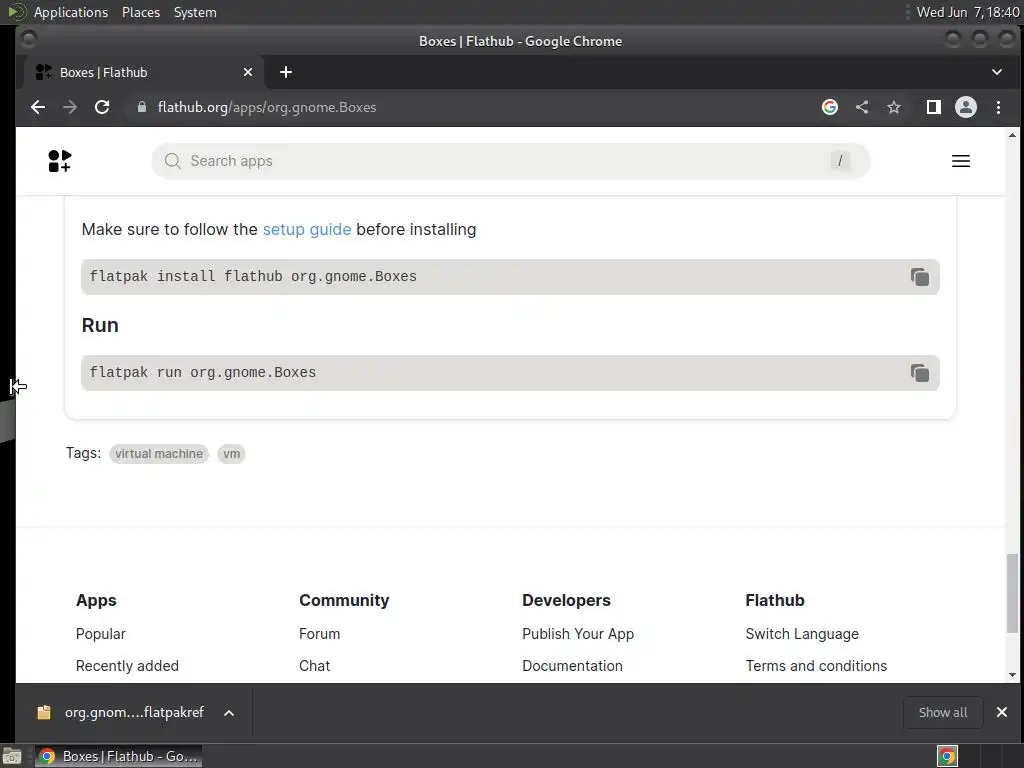The image size is (1024, 768).
Task: Expand the tab search dropdown arrow
Action: pyautogui.click(x=997, y=72)
